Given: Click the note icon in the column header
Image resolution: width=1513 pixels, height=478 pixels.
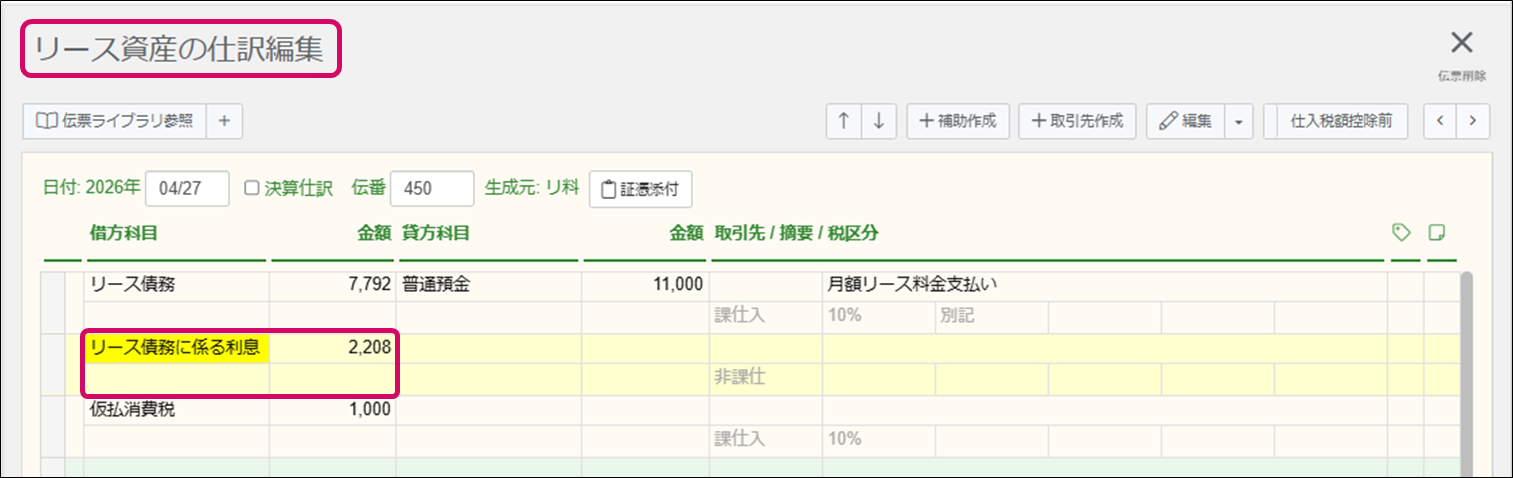Looking at the screenshot, I should coord(1438,233).
